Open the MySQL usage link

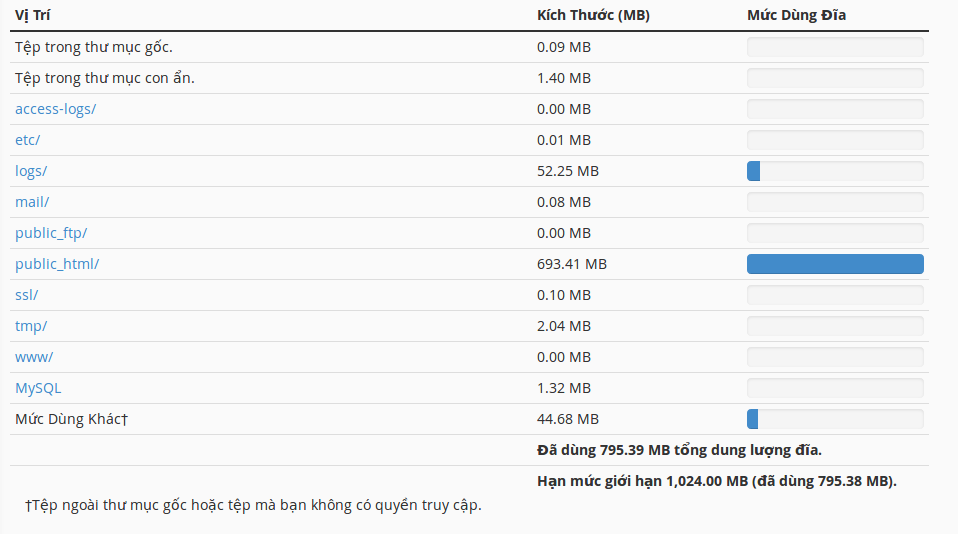point(38,388)
